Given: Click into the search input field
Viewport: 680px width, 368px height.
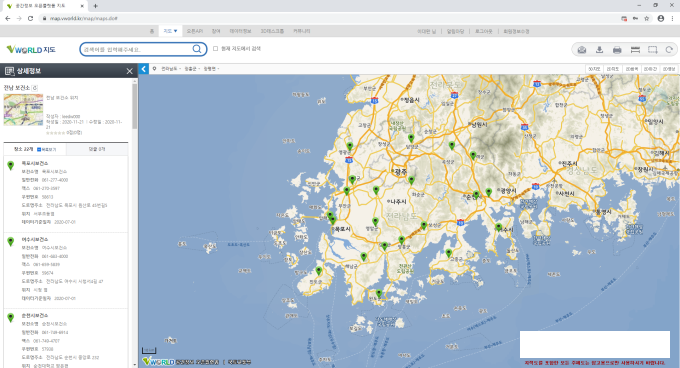Looking at the screenshot, I should (x=136, y=49).
